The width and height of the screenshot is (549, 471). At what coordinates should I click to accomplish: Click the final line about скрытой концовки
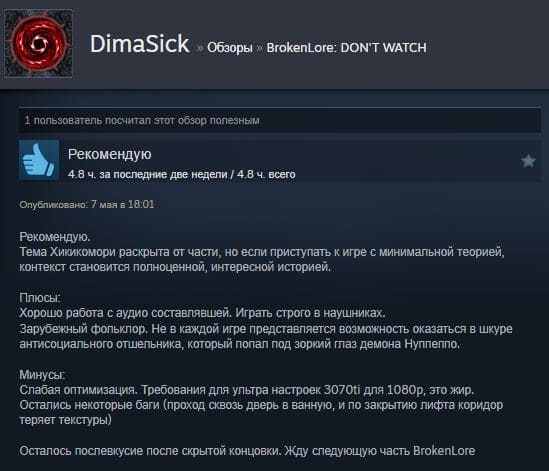[247, 451]
